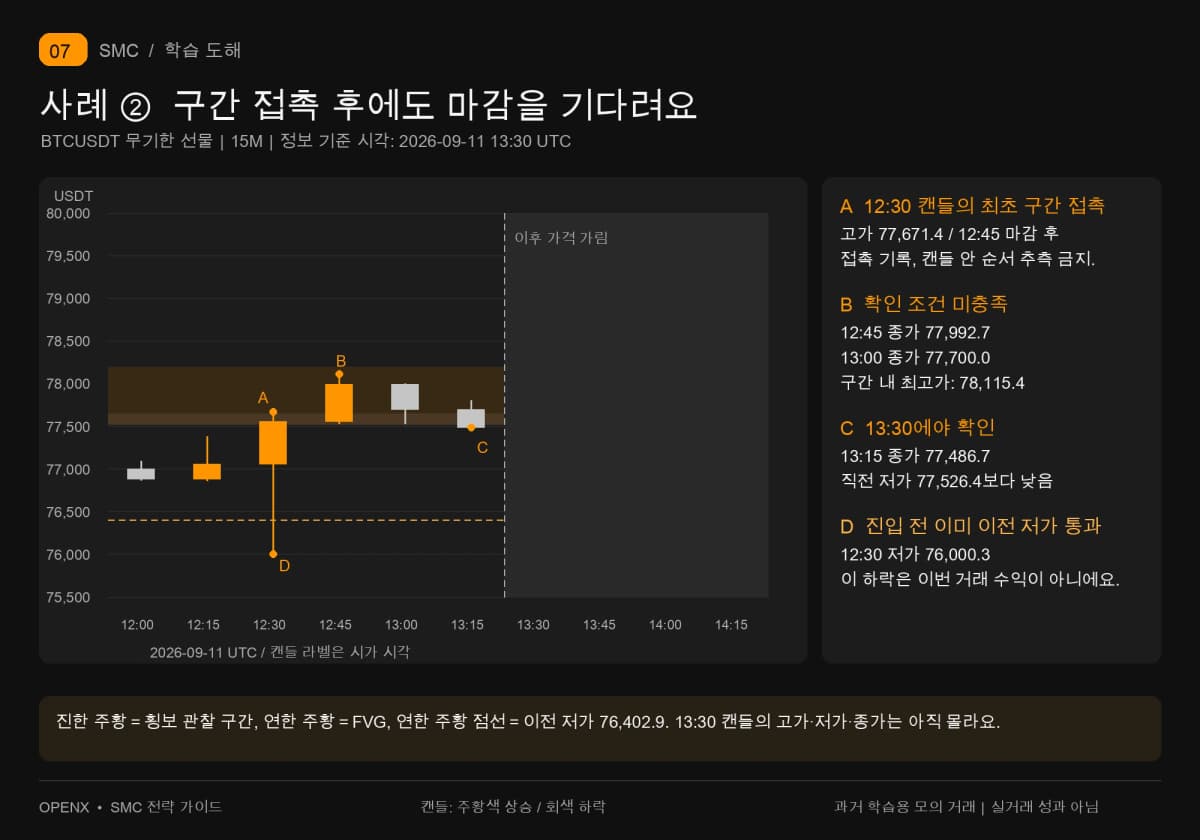Click the 13:30 time axis label

tap(533, 625)
